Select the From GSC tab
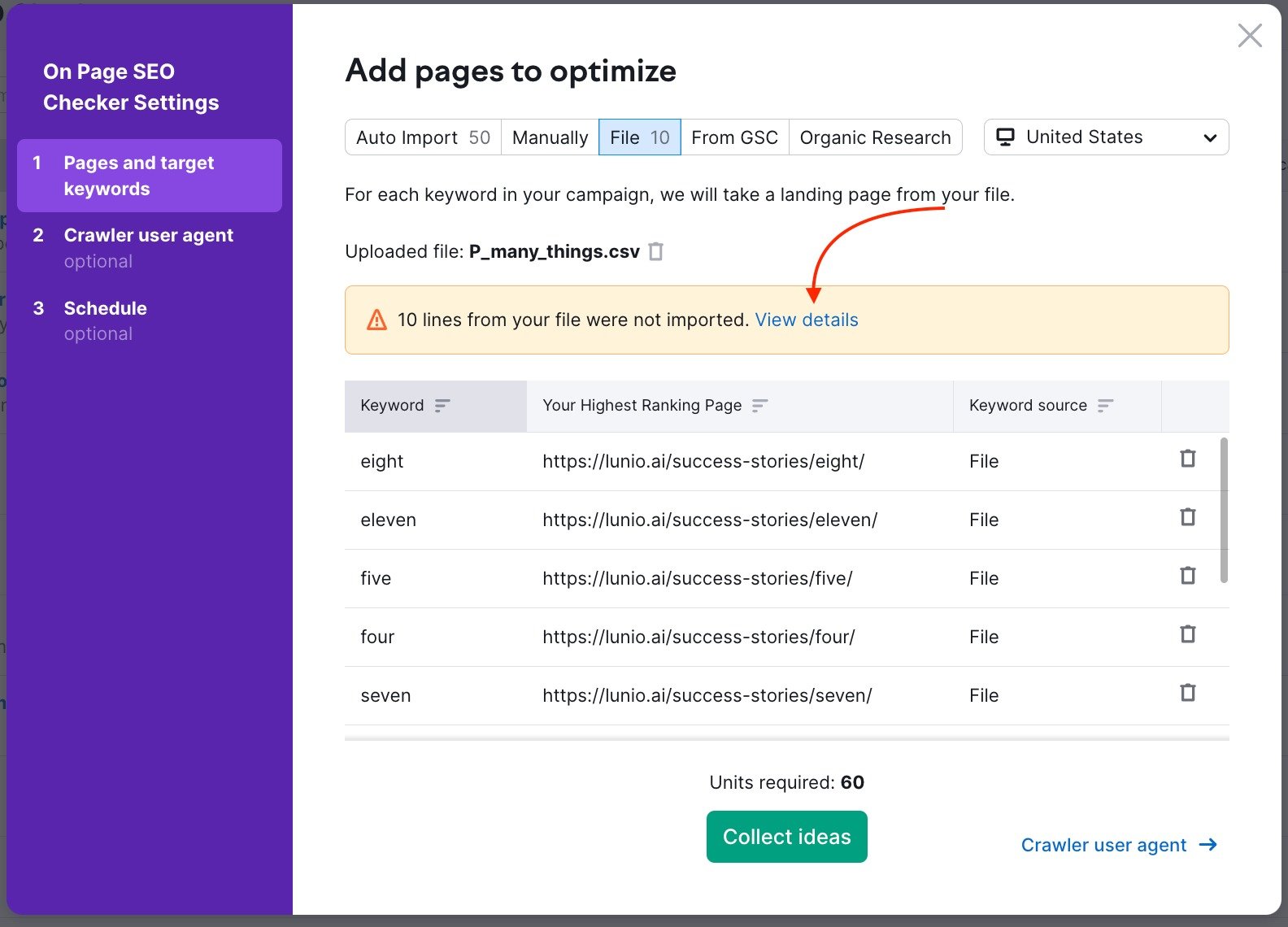1288x927 pixels. [734, 137]
